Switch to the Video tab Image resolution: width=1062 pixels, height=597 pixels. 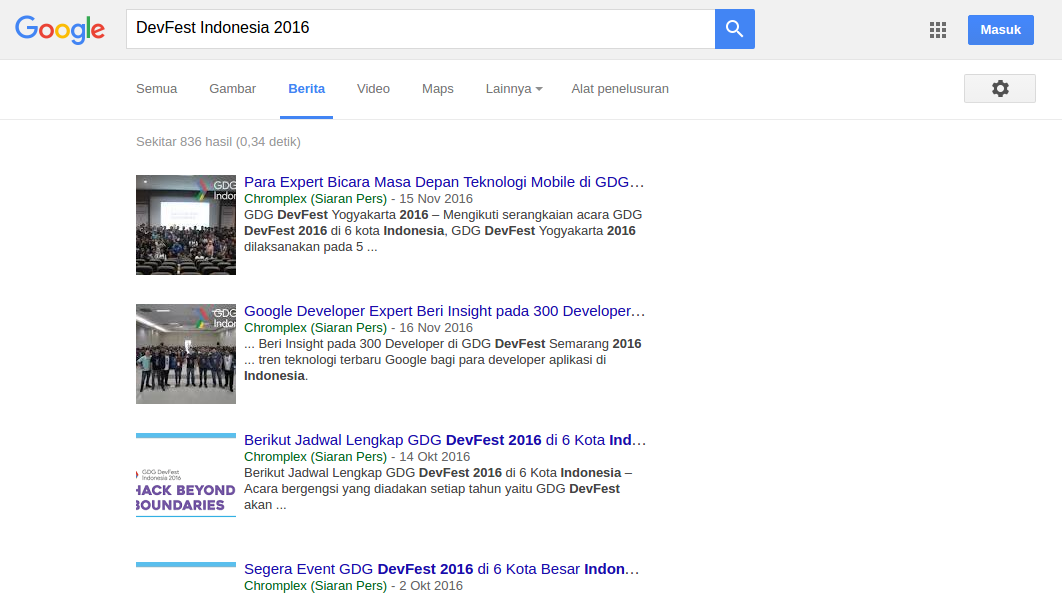pos(373,89)
